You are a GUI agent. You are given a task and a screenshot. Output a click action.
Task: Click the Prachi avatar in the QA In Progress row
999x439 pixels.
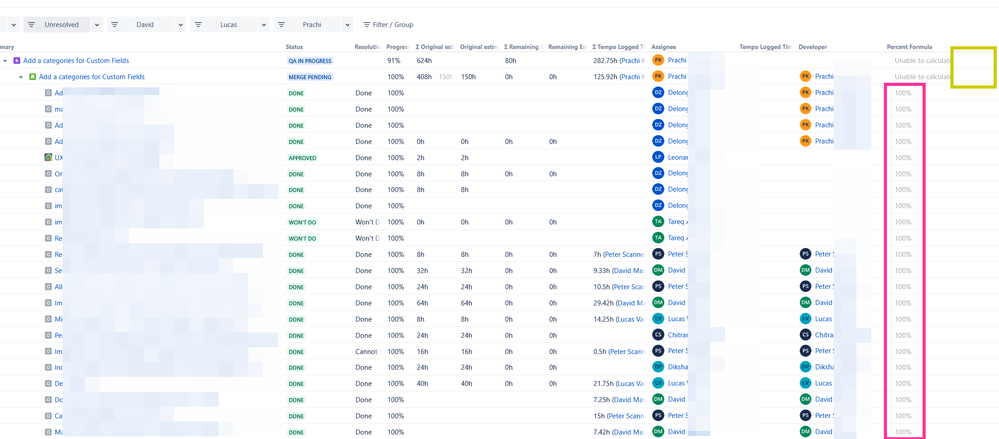658,60
